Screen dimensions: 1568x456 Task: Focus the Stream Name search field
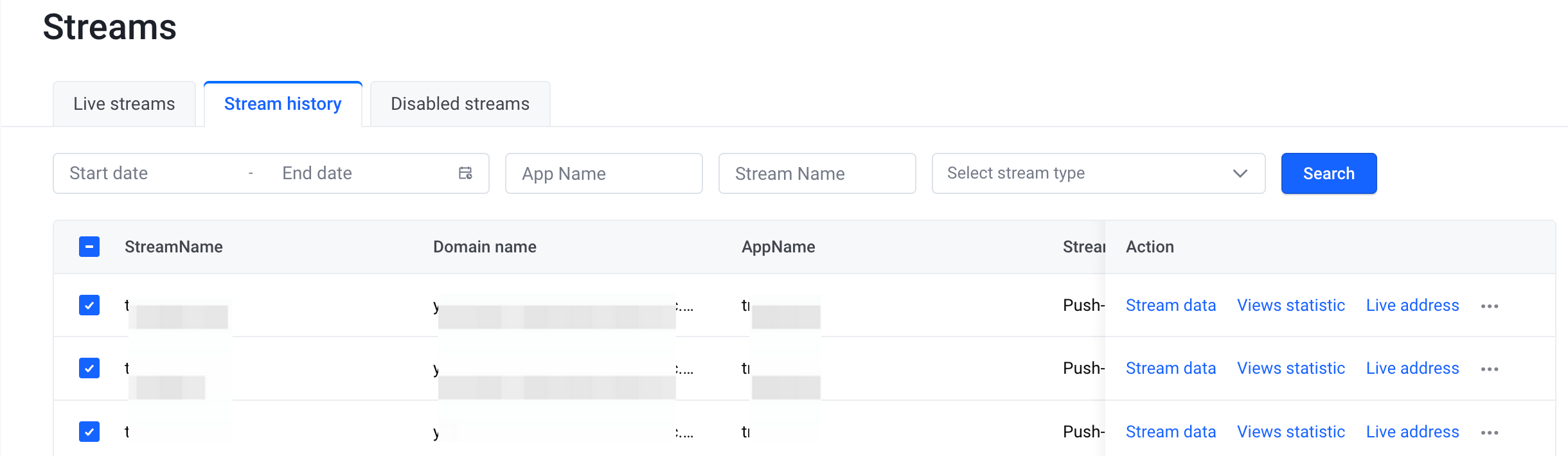click(x=817, y=173)
